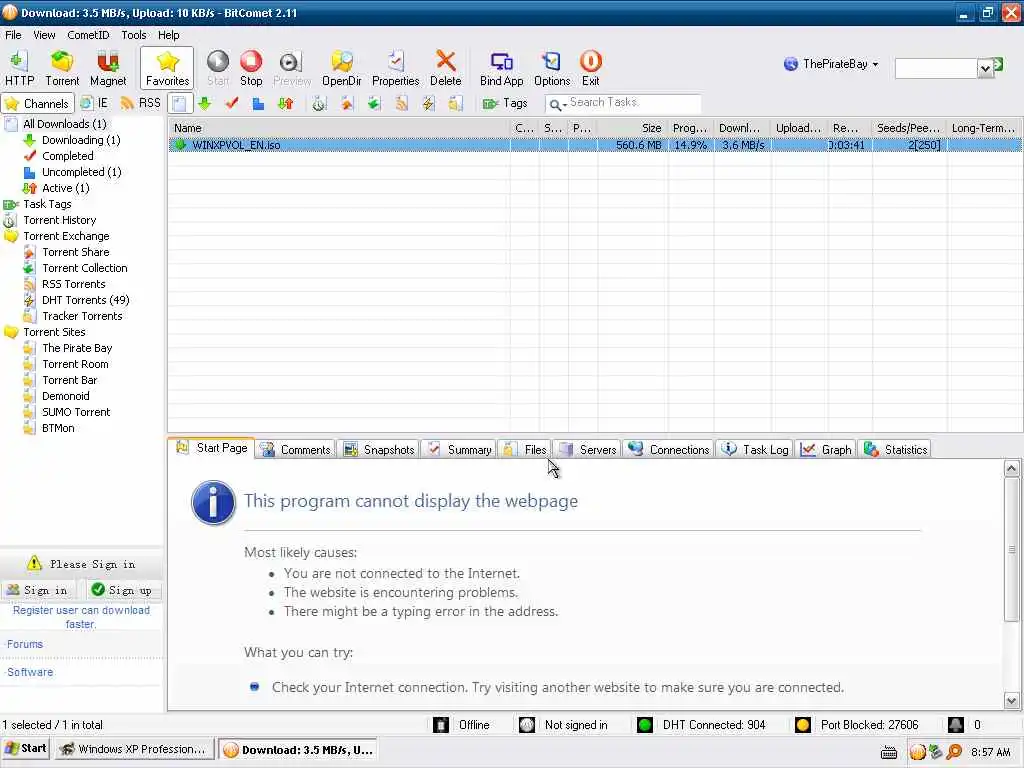Open the Software link

[x=30, y=672]
